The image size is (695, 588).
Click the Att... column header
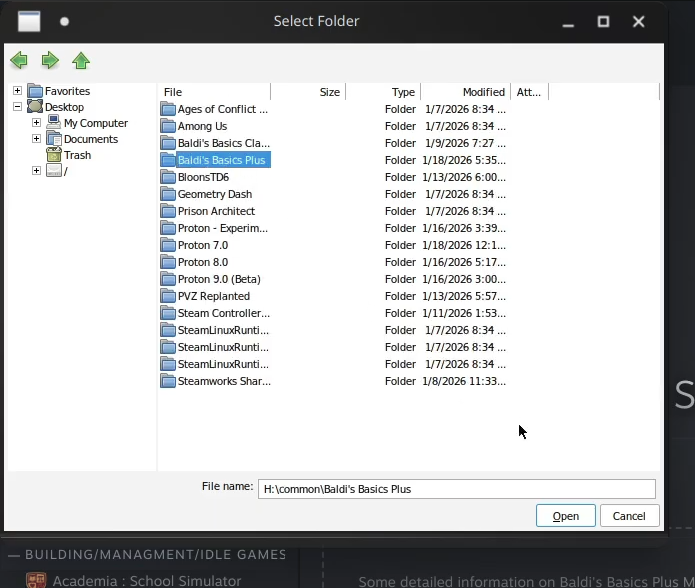click(530, 92)
